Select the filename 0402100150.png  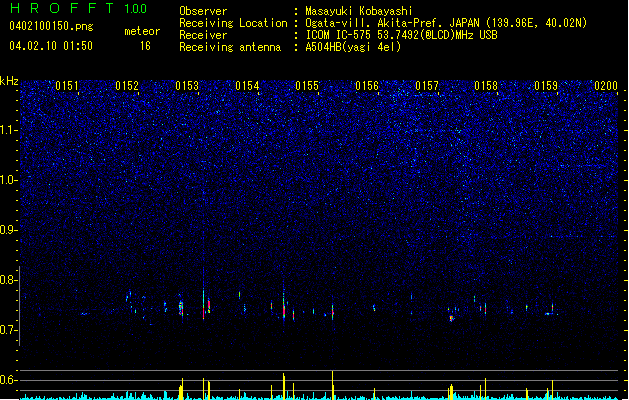click(51, 26)
